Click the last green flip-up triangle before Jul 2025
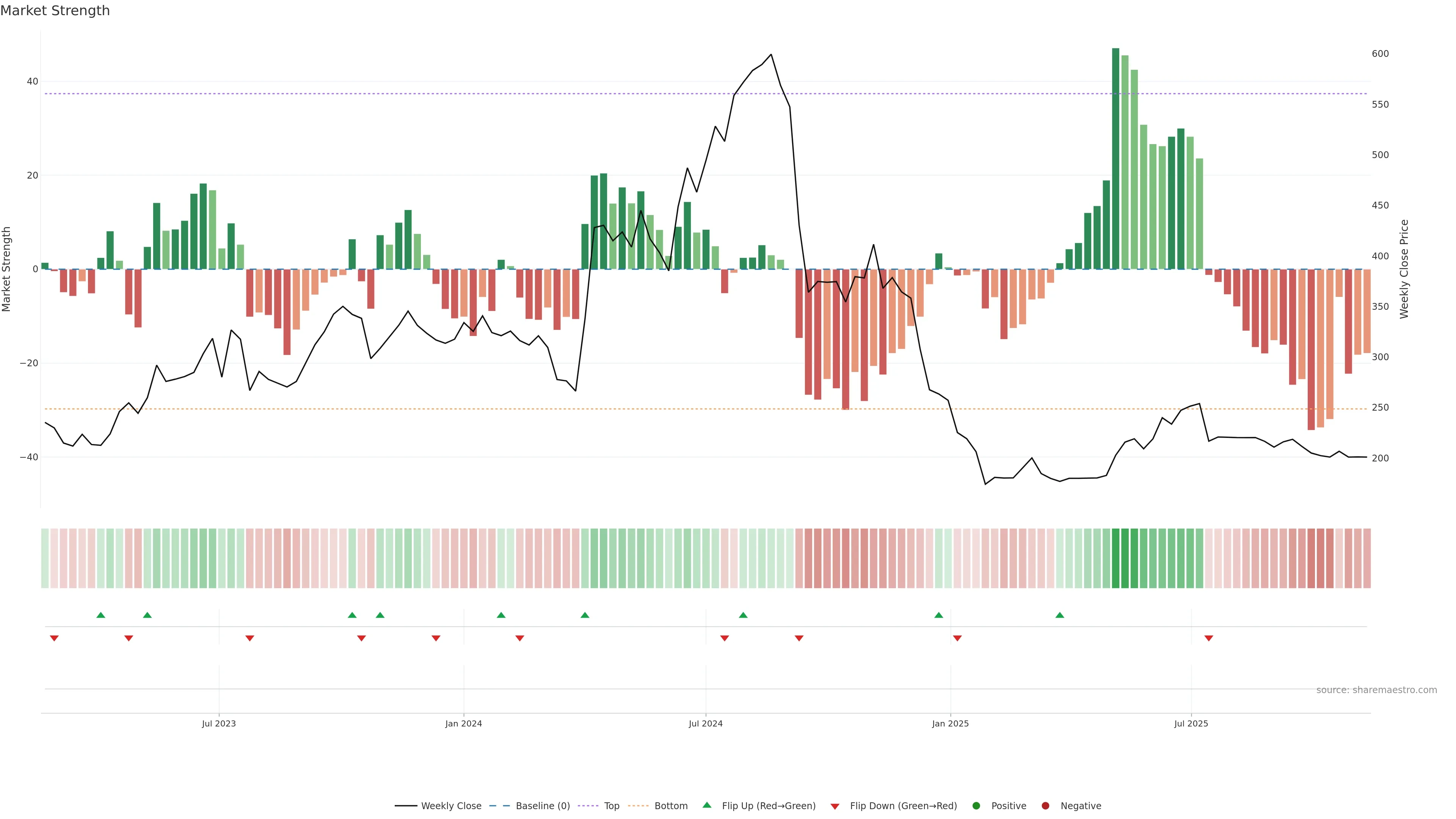The width and height of the screenshot is (1456, 819). click(x=1060, y=615)
